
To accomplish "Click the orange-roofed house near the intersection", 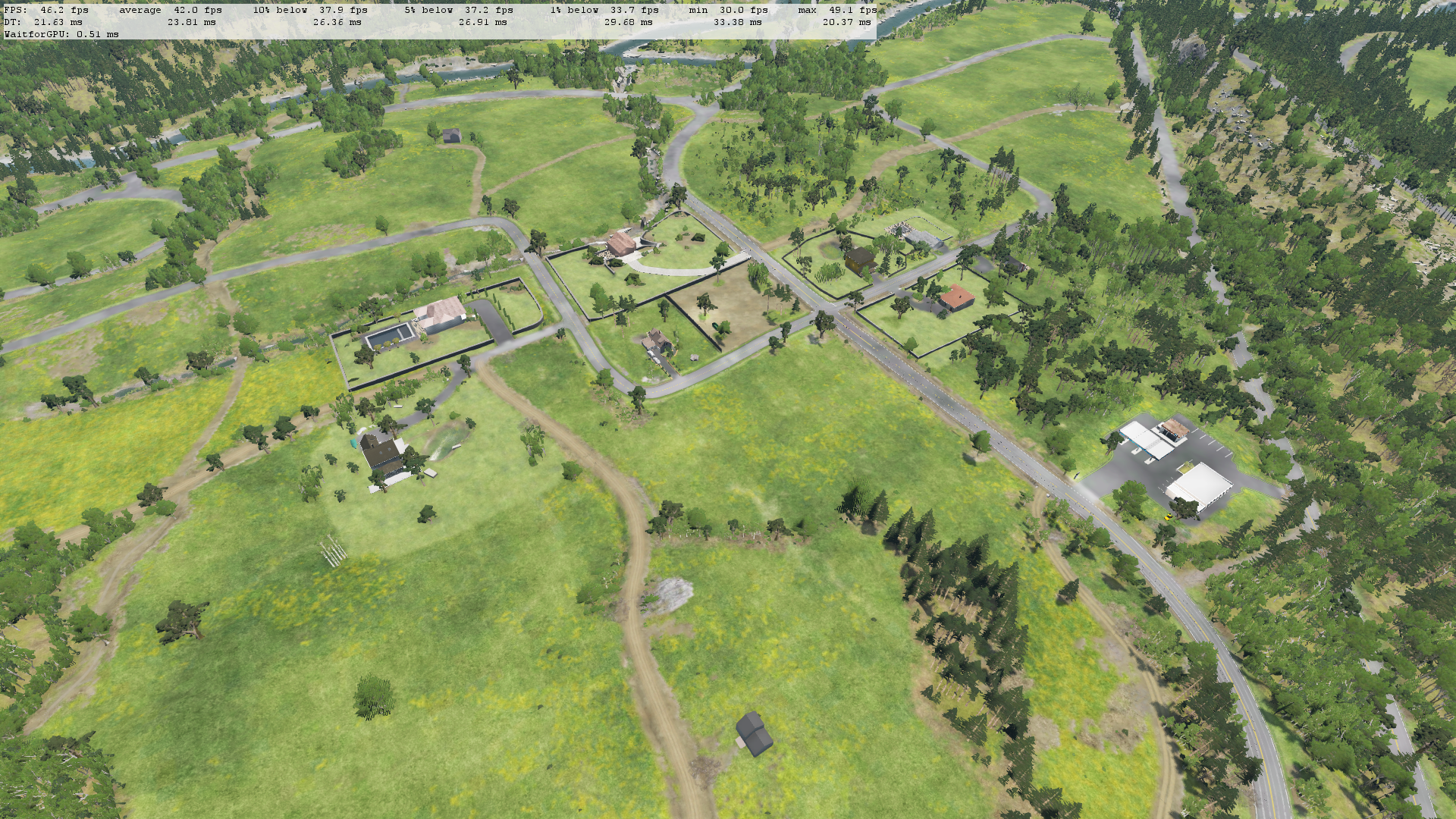I will (x=957, y=297).
